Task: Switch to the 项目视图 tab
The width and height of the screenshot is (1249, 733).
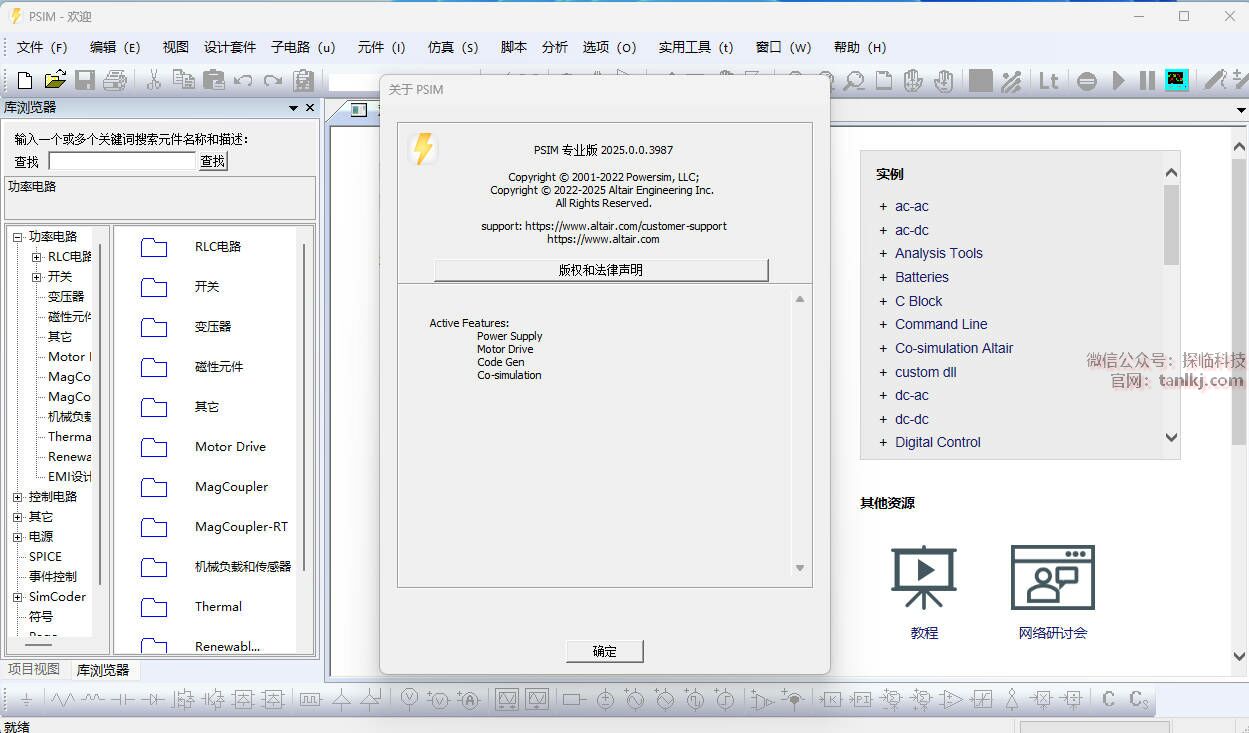Action: [x=34, y=669]
